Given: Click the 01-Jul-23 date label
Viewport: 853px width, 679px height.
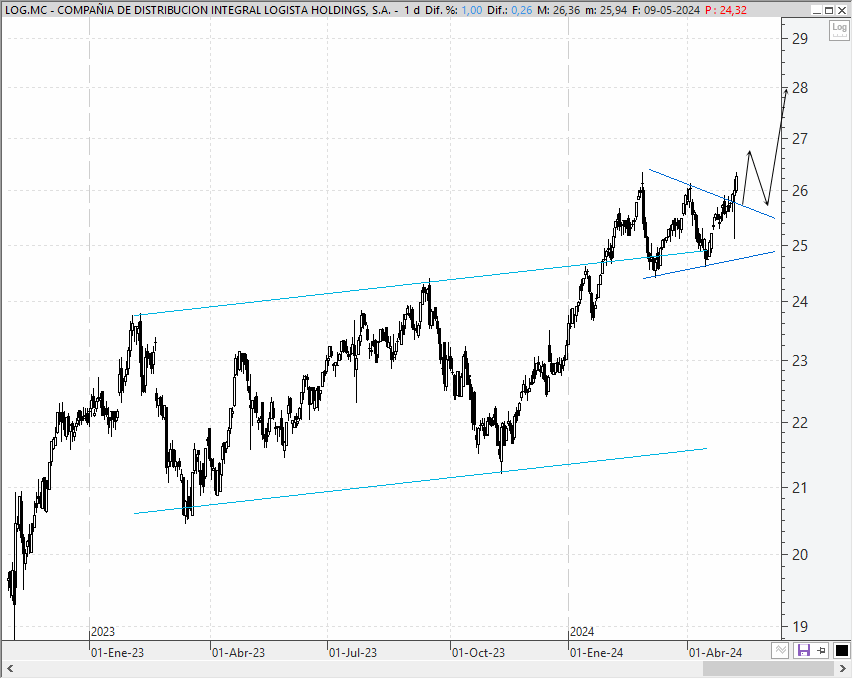Looking at the screenshot, I should click(353, 652).
